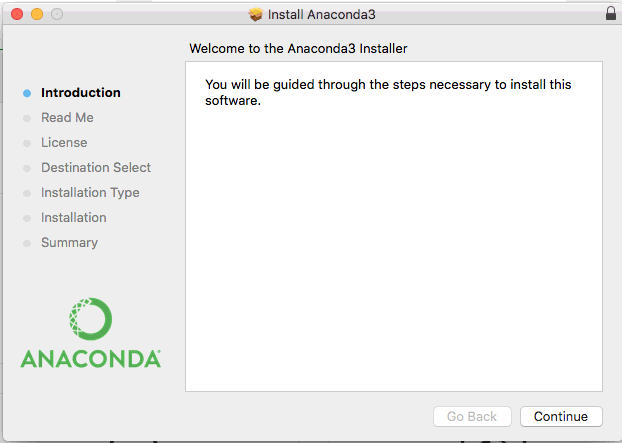Screen dimensions: 622x443
Task: Click the lock icon in the title bar
Action: pyautogui.click(x=611, y=13)
